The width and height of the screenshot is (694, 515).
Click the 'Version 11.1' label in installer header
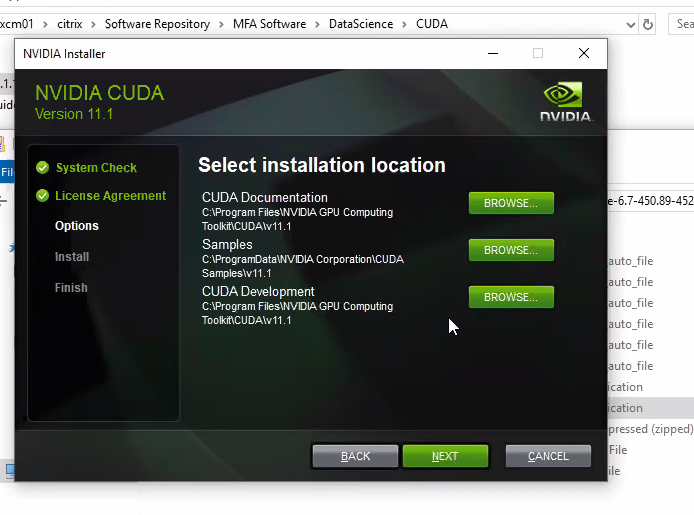74,114
